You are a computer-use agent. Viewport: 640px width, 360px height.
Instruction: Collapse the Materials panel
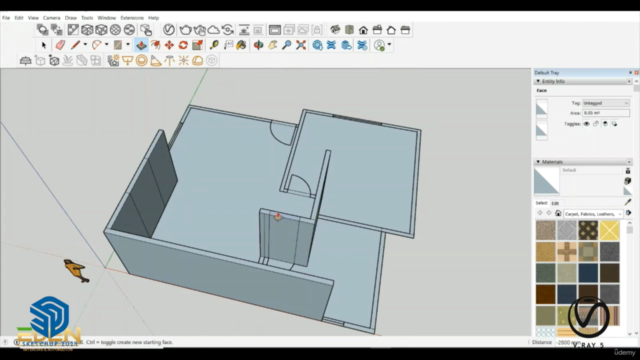coord(538,162)
